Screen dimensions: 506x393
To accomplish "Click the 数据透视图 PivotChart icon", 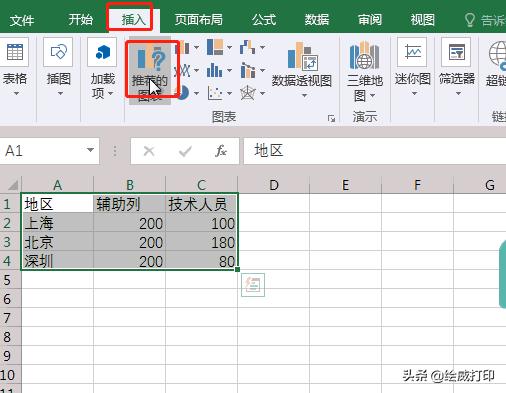I will click(302, 56).
